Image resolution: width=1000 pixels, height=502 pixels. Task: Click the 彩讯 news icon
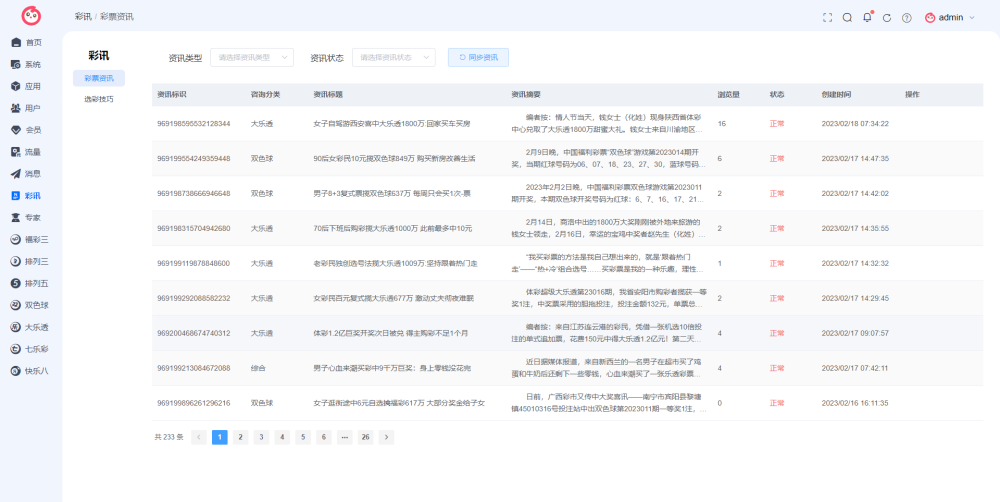(x=17, y=196)
